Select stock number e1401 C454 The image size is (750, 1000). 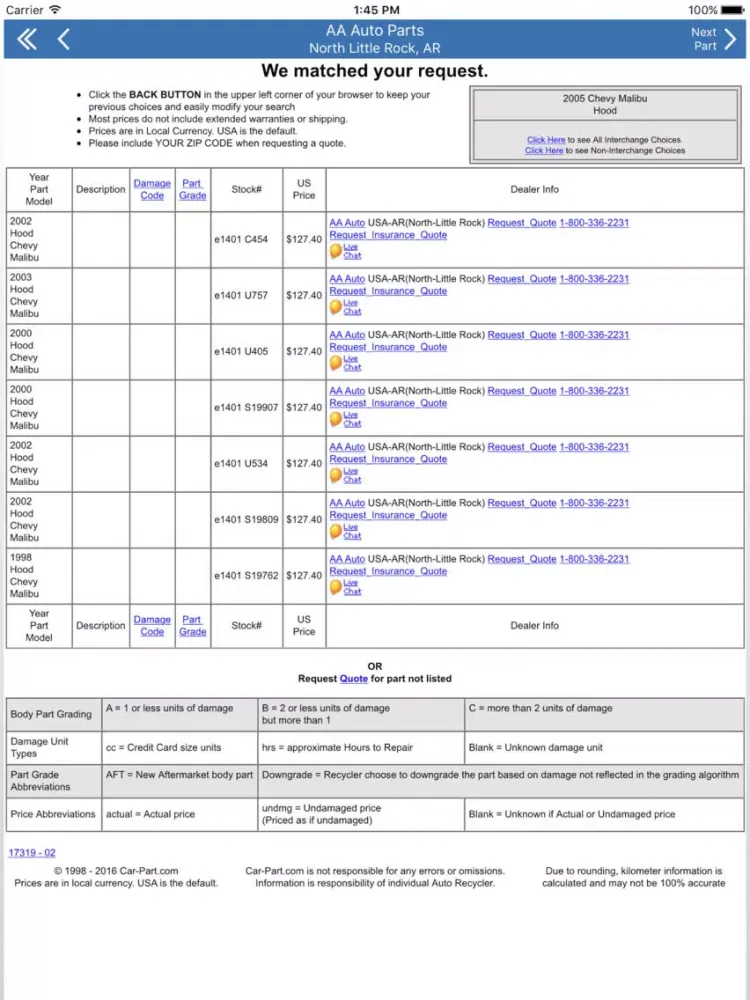(x=241, y=240)
